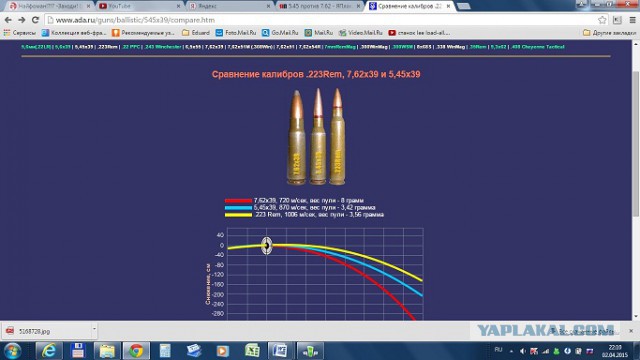Open the media player taskbar icon
640x360 pixels.
click(223, 351)
